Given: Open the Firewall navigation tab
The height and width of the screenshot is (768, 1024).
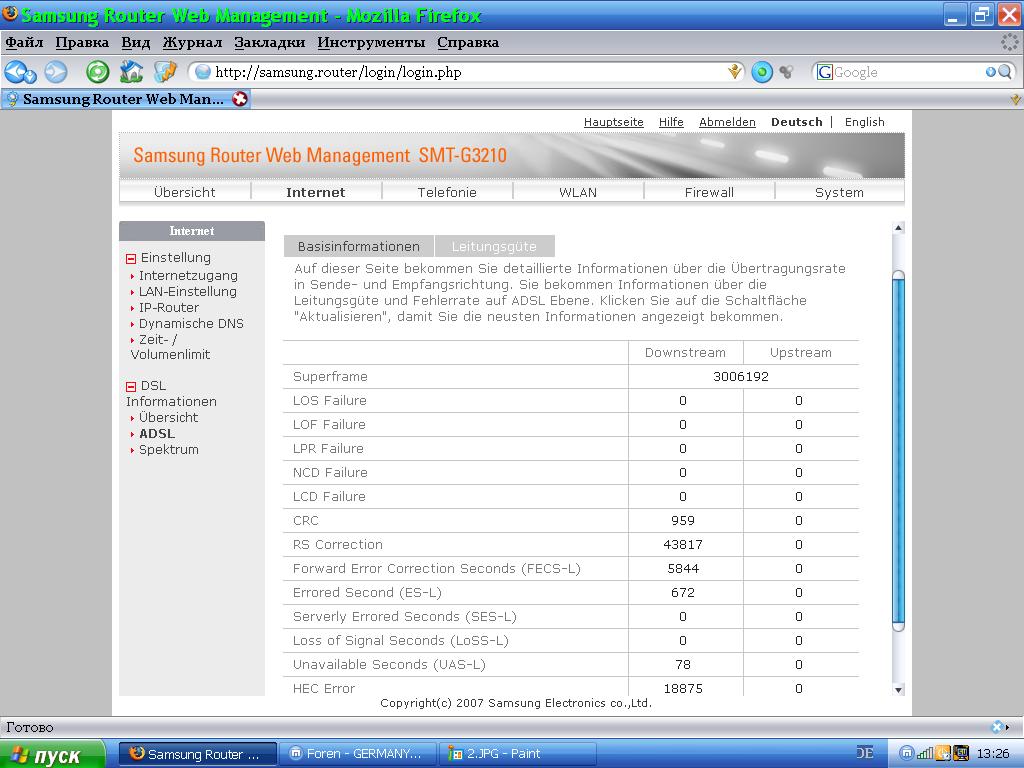Looking at the screenshot, I should point(709,192).
